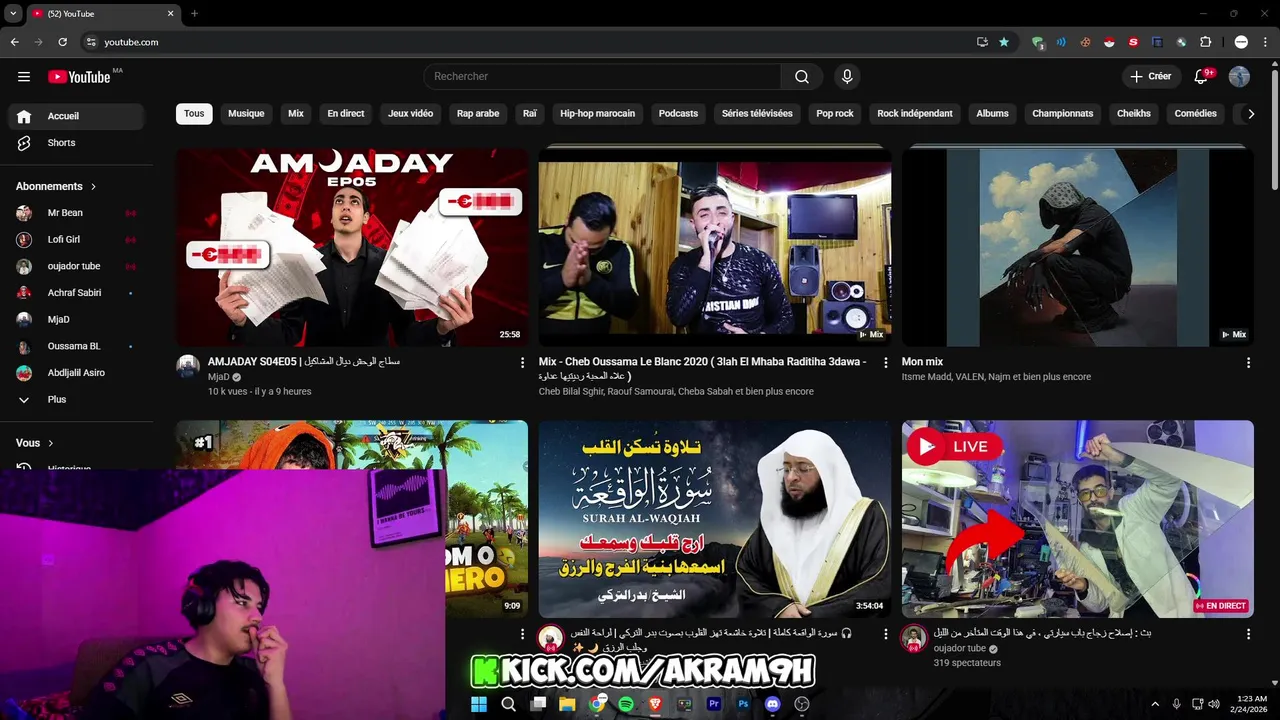The height and width of the screenshot is (720, 1280).
Task: Open Spotify from the taskbar
Action: coord(626,704)
